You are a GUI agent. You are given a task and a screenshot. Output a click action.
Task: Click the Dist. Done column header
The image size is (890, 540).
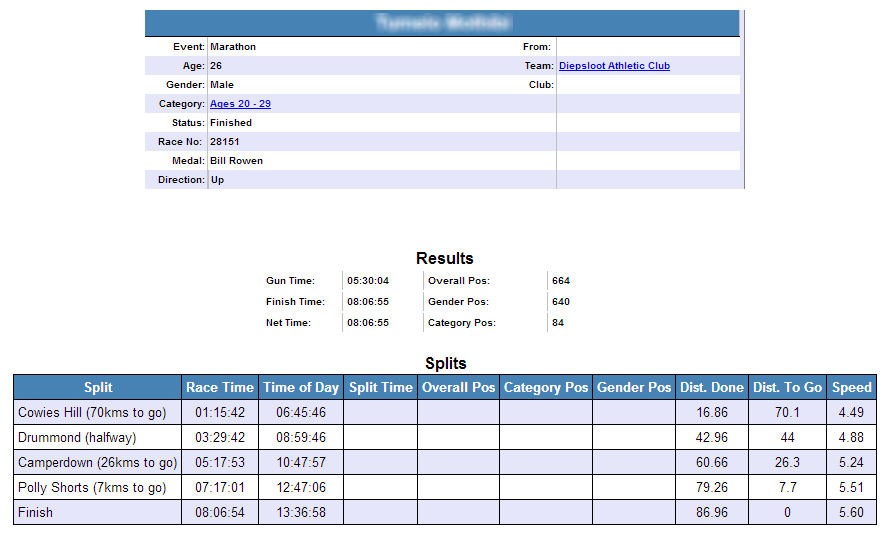712,387
